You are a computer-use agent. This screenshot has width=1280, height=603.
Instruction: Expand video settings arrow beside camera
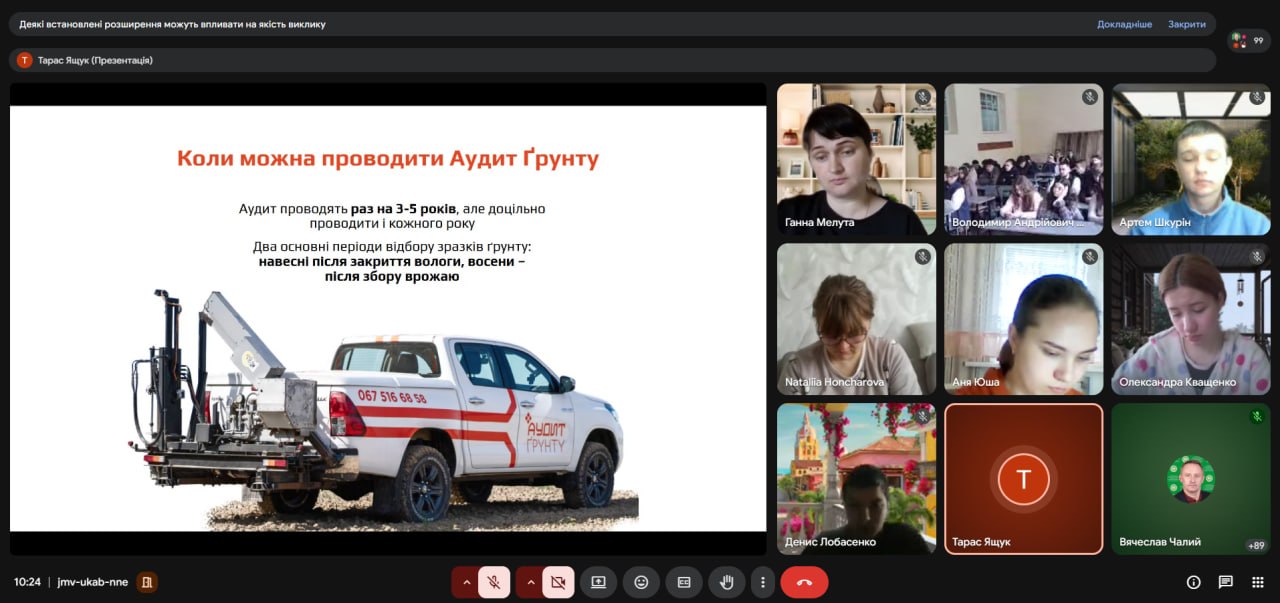tap(530, 582)
